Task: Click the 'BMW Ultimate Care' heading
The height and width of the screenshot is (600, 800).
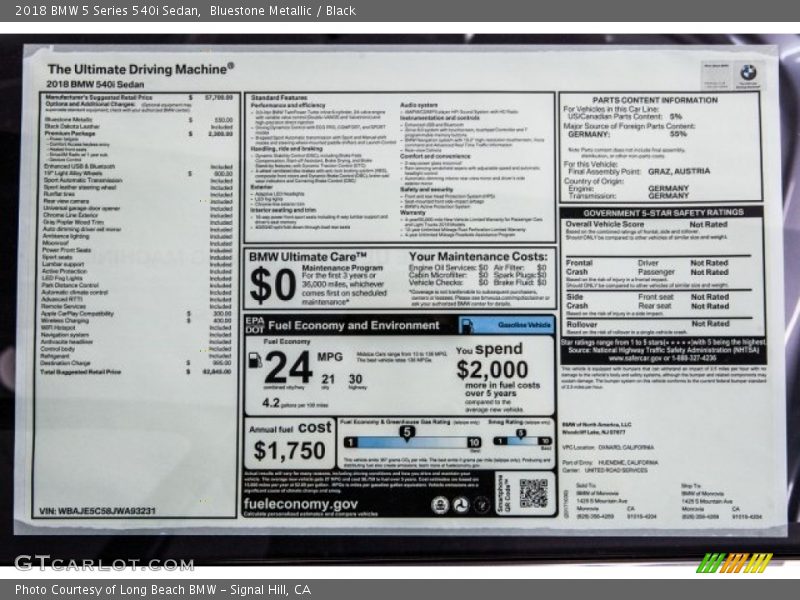Action: (x=308, y=257)
